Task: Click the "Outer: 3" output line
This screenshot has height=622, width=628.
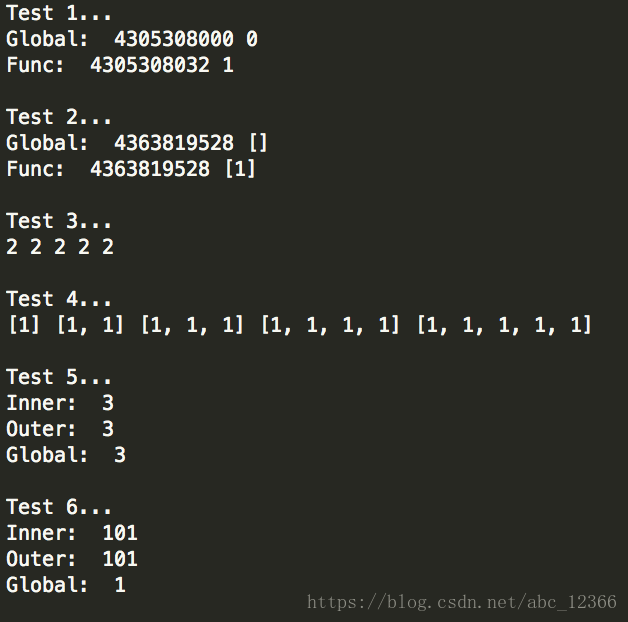Action: coord(60,429)
